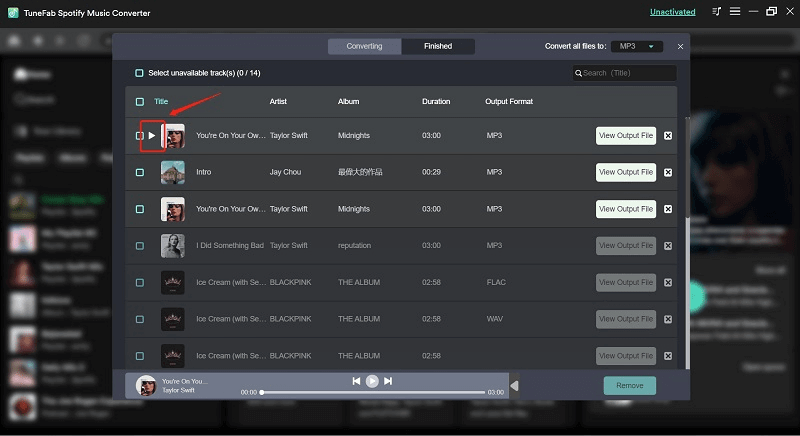The image size is (800, 436).
Task: Click the Remove button
Action: 630,386
